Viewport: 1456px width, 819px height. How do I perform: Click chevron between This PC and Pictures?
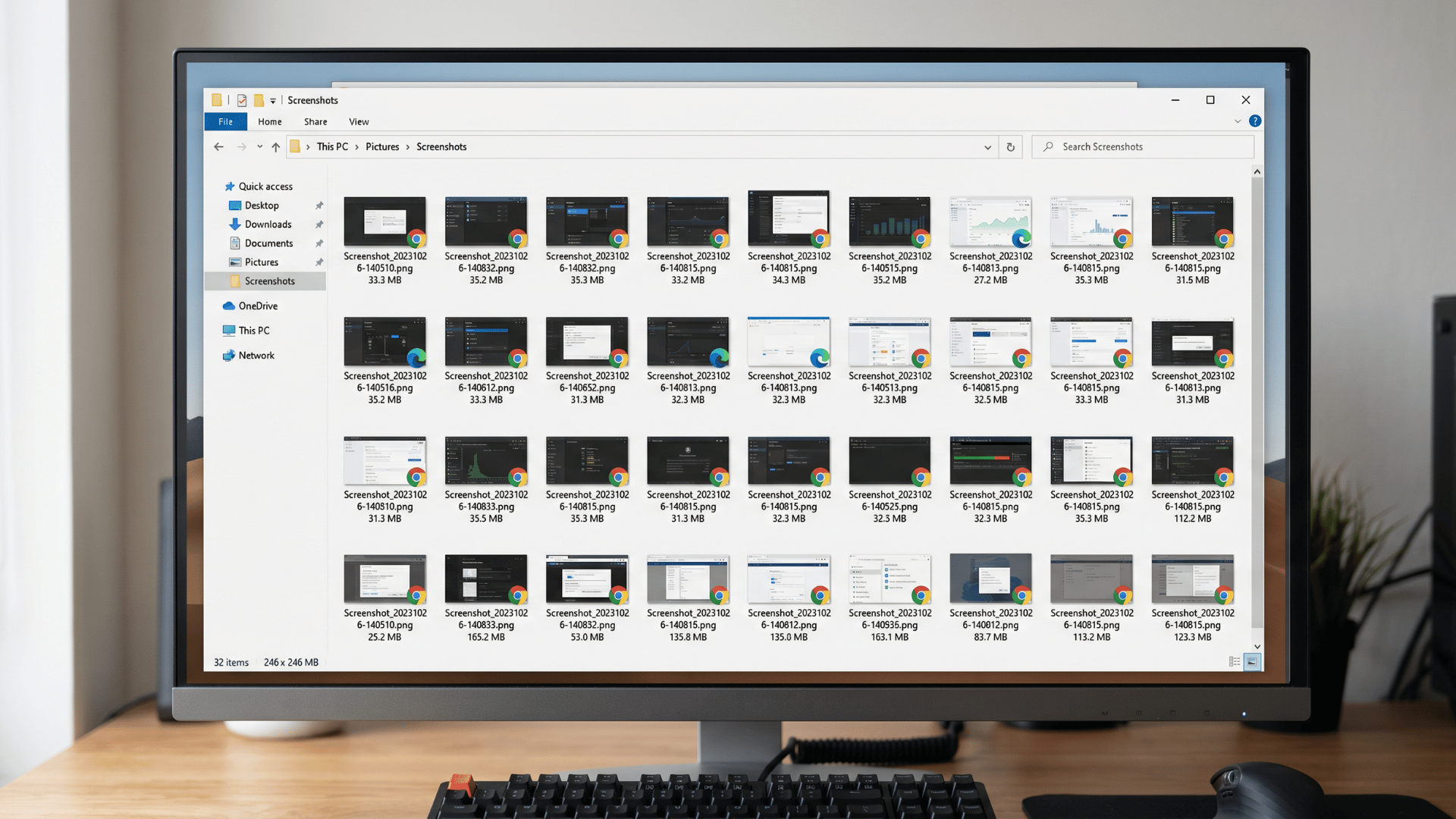click(356, 147)
